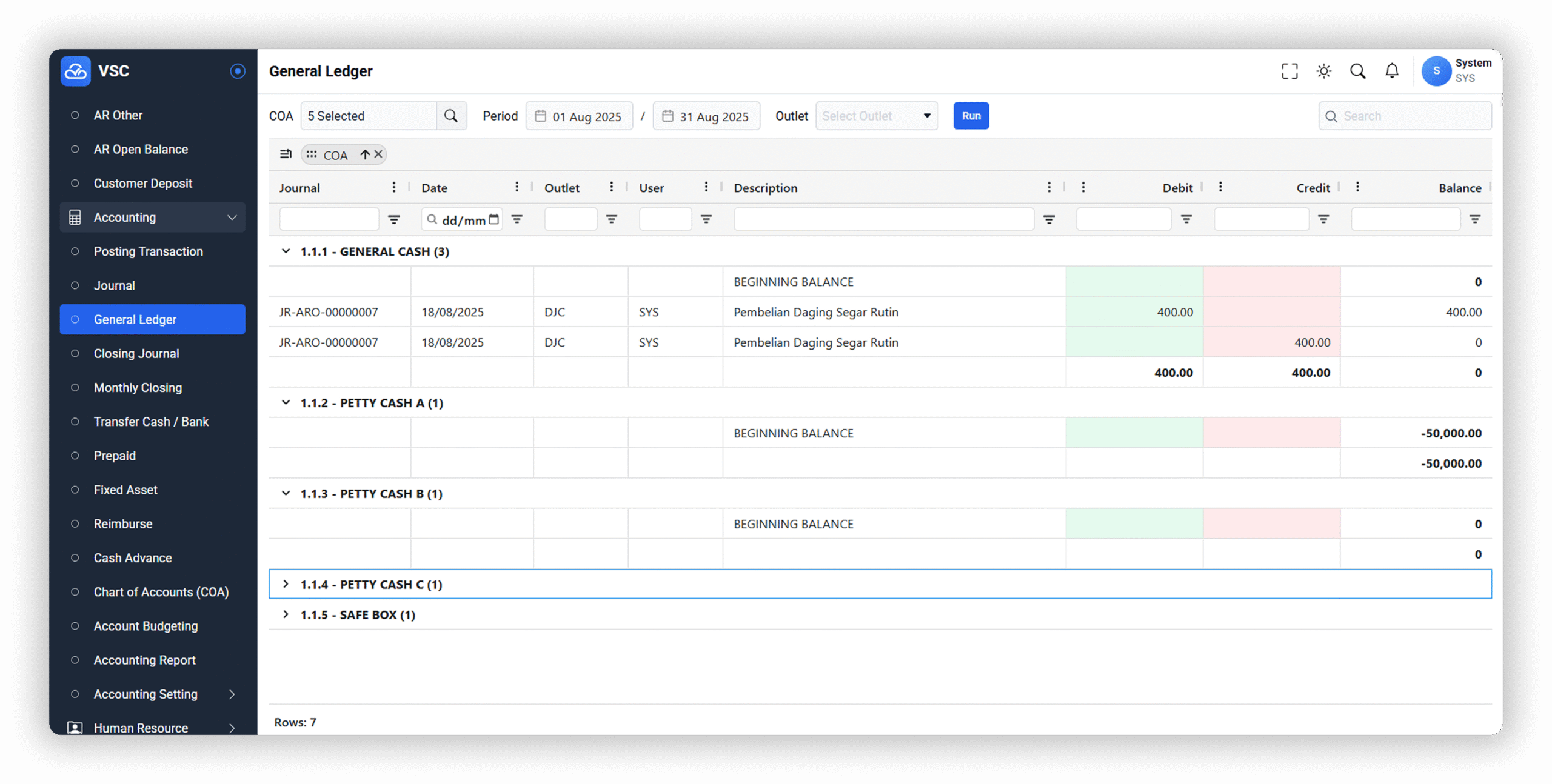Open the header search magnifier icon

[1357, 71]
